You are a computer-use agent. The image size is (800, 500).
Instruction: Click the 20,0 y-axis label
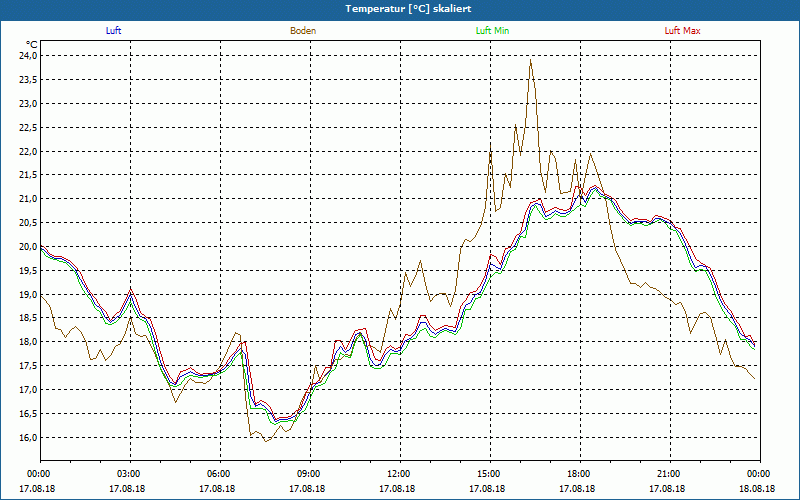[28, 247]
